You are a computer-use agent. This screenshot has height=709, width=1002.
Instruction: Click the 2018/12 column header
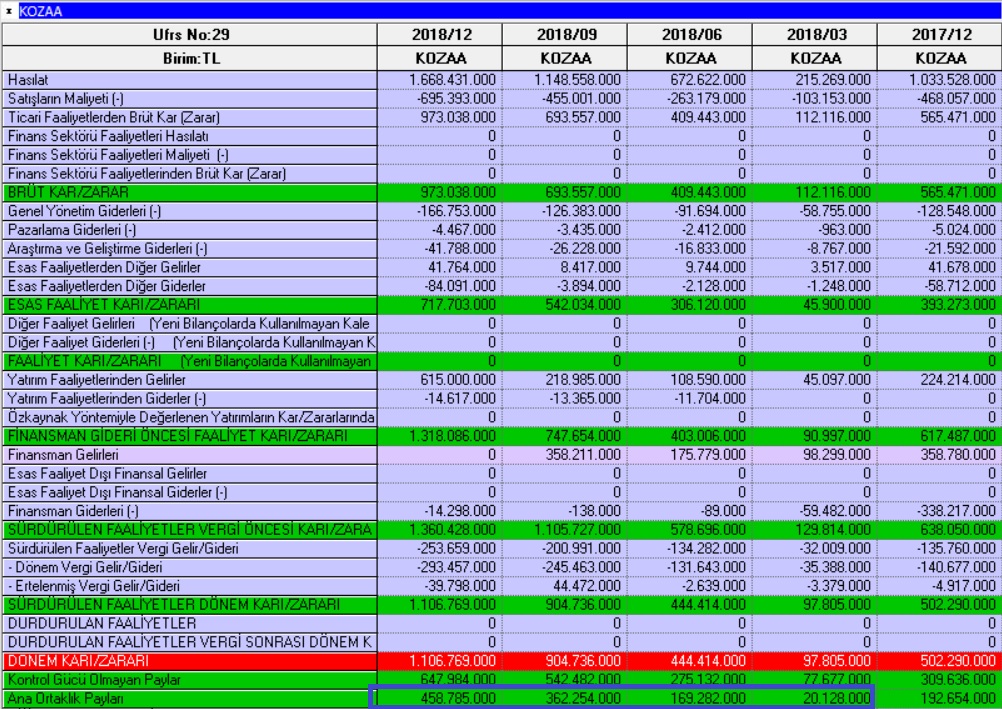point(440,35)
